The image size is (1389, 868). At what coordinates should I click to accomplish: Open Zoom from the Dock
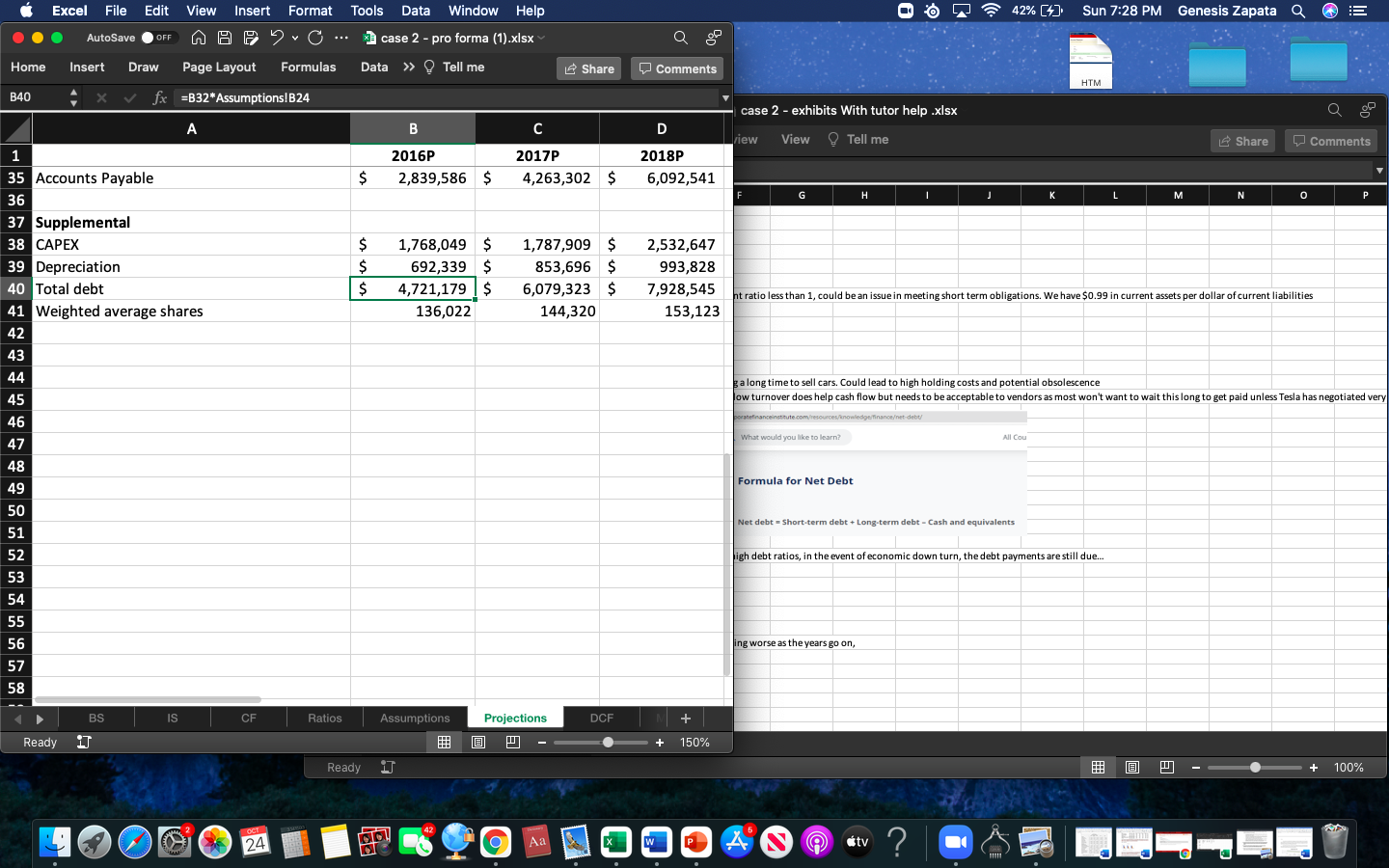(x=956, y=842)
